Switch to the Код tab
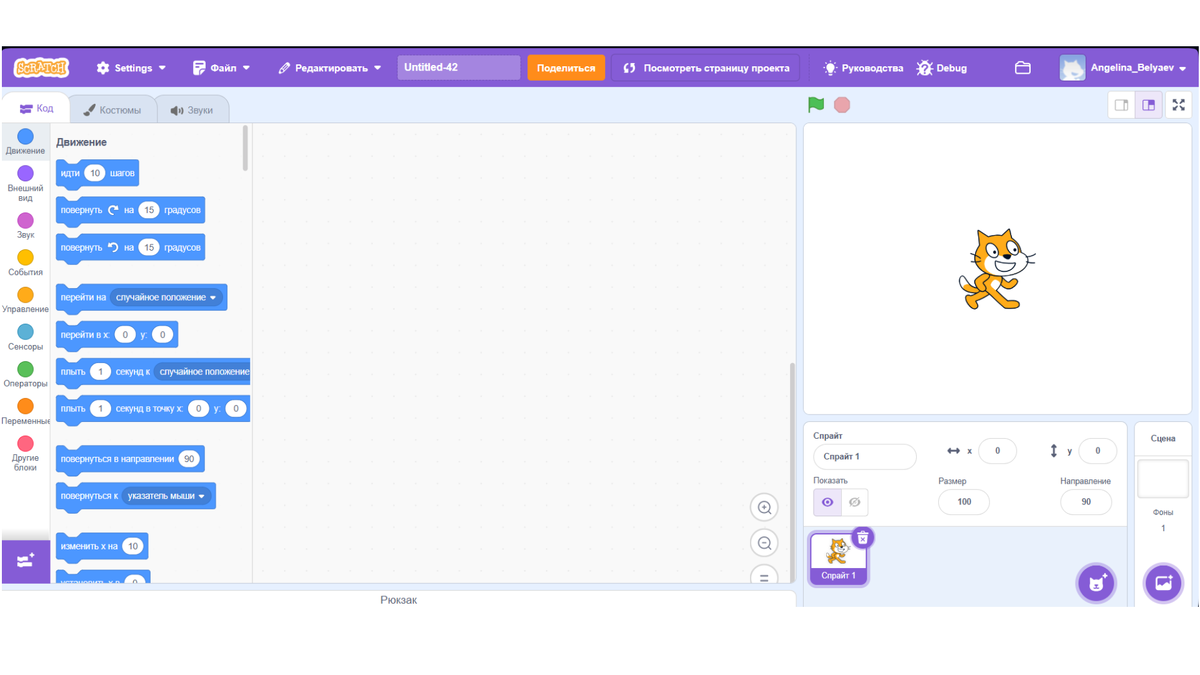 [36, 108]
